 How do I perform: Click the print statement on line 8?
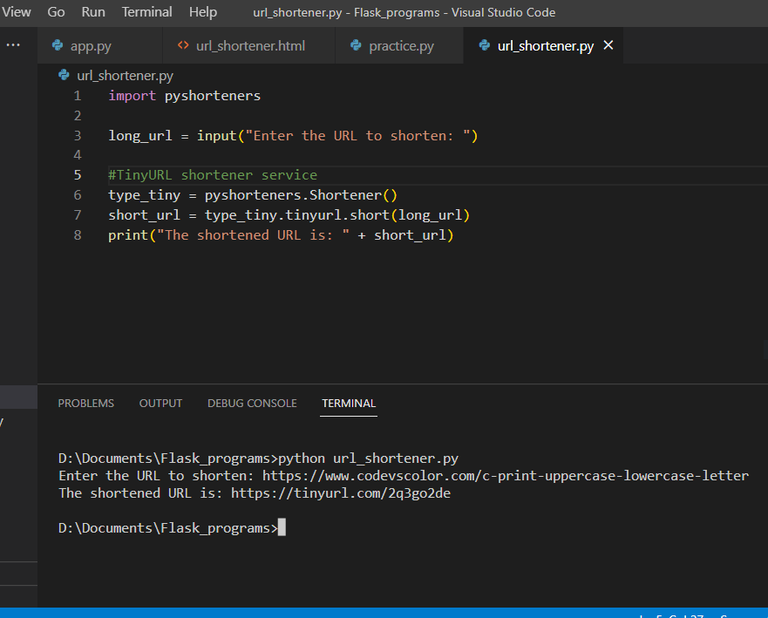pyautogui.click(x=281, y=235)
